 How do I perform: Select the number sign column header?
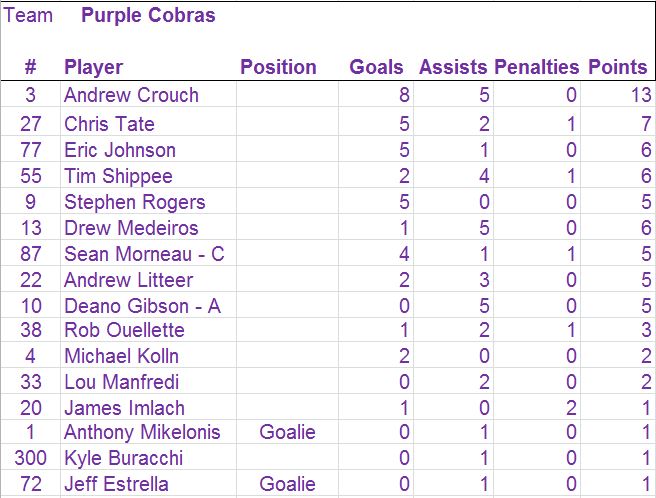31,67
